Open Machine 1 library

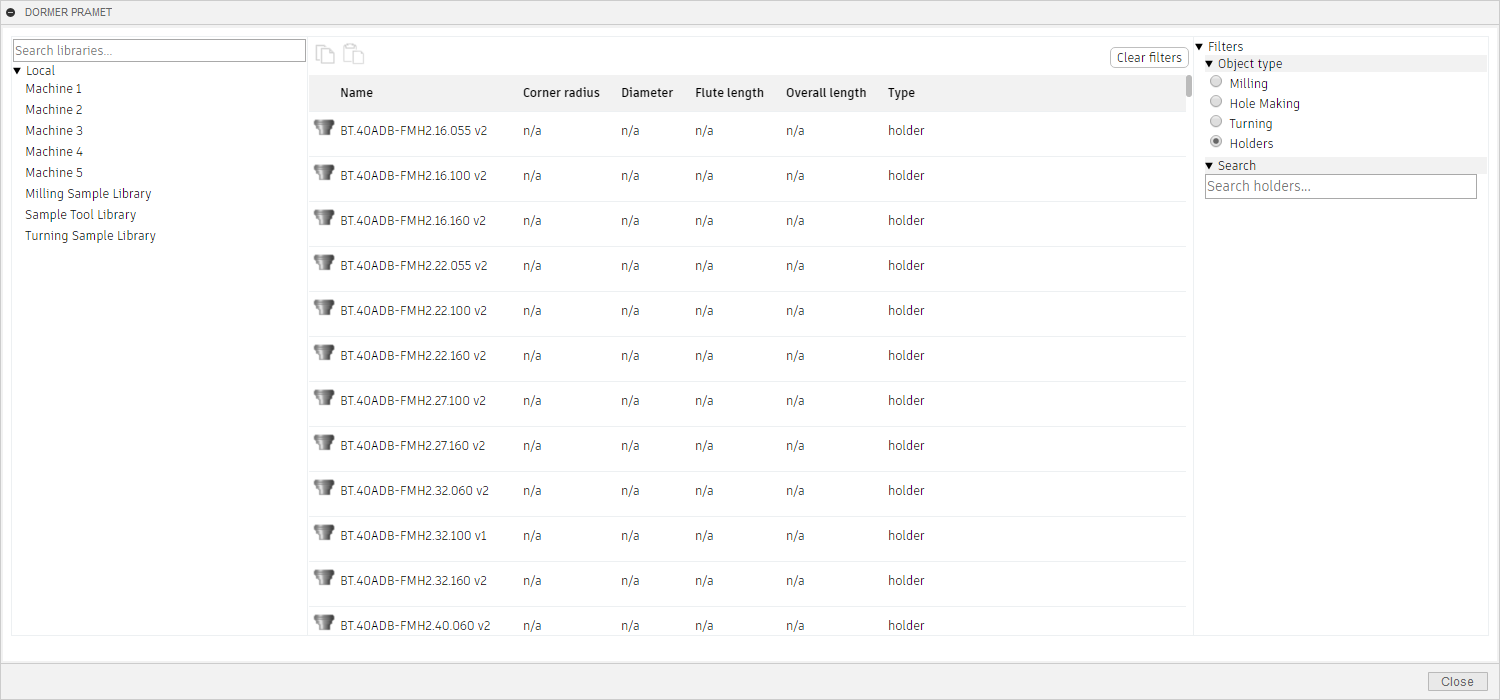(54, 89)
